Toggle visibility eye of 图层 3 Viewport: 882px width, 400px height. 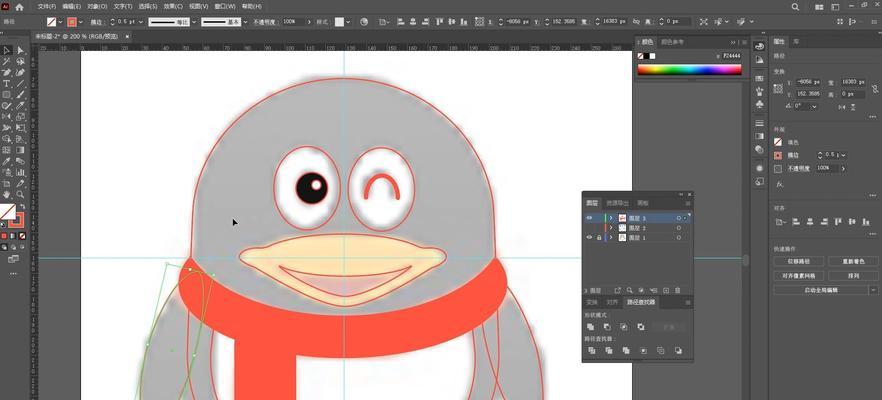coord(589,218)
